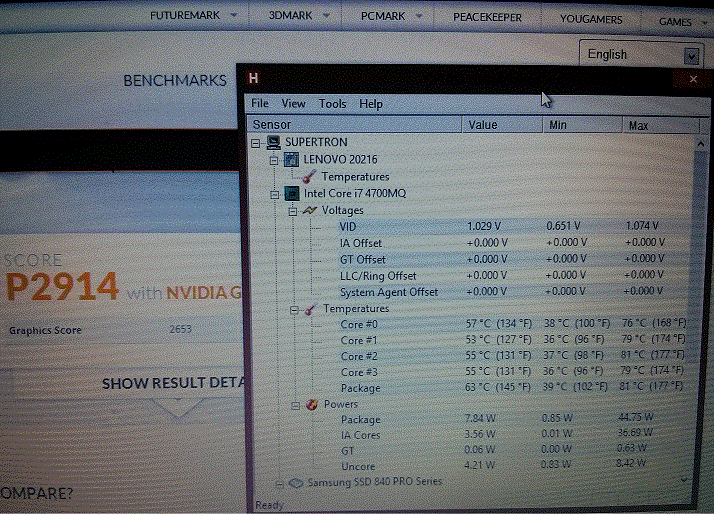Screen dimensions: 714x514
Task: Open the 3DMARK menu on the website
Action: 299,15
